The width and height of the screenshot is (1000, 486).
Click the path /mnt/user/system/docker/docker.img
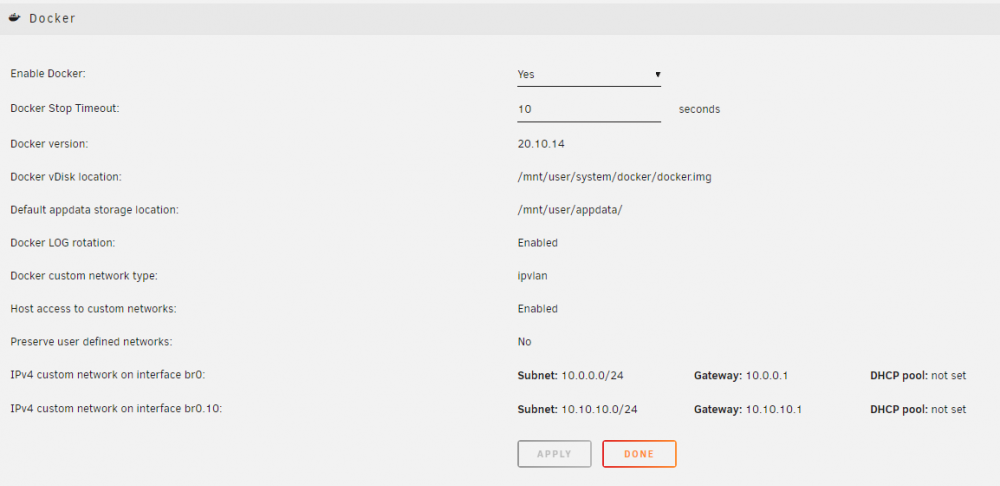coord(614,177)
